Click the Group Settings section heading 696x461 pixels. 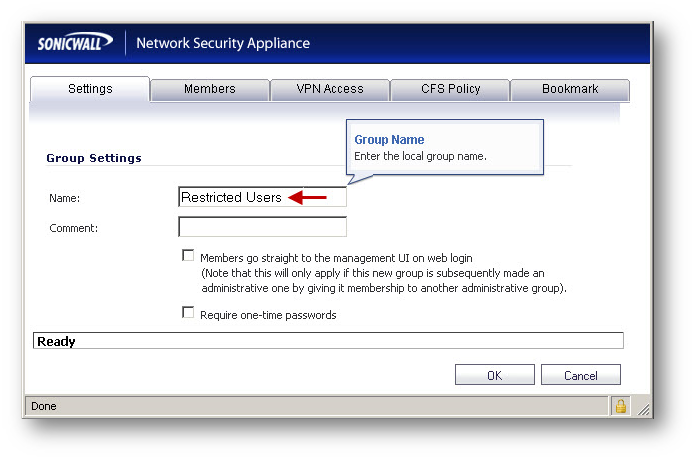click(x=94, y=158)
